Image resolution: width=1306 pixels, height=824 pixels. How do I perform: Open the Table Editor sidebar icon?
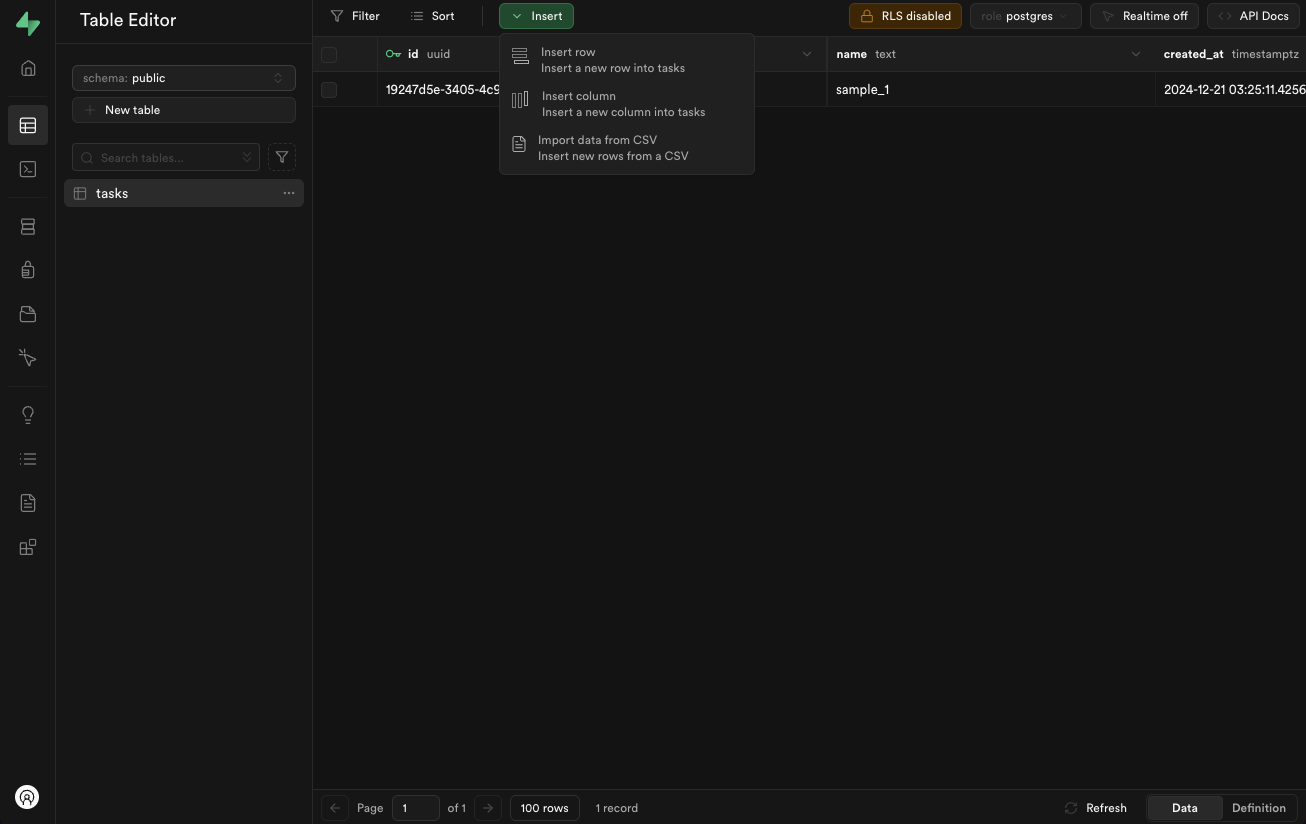[x=28, y=126]
